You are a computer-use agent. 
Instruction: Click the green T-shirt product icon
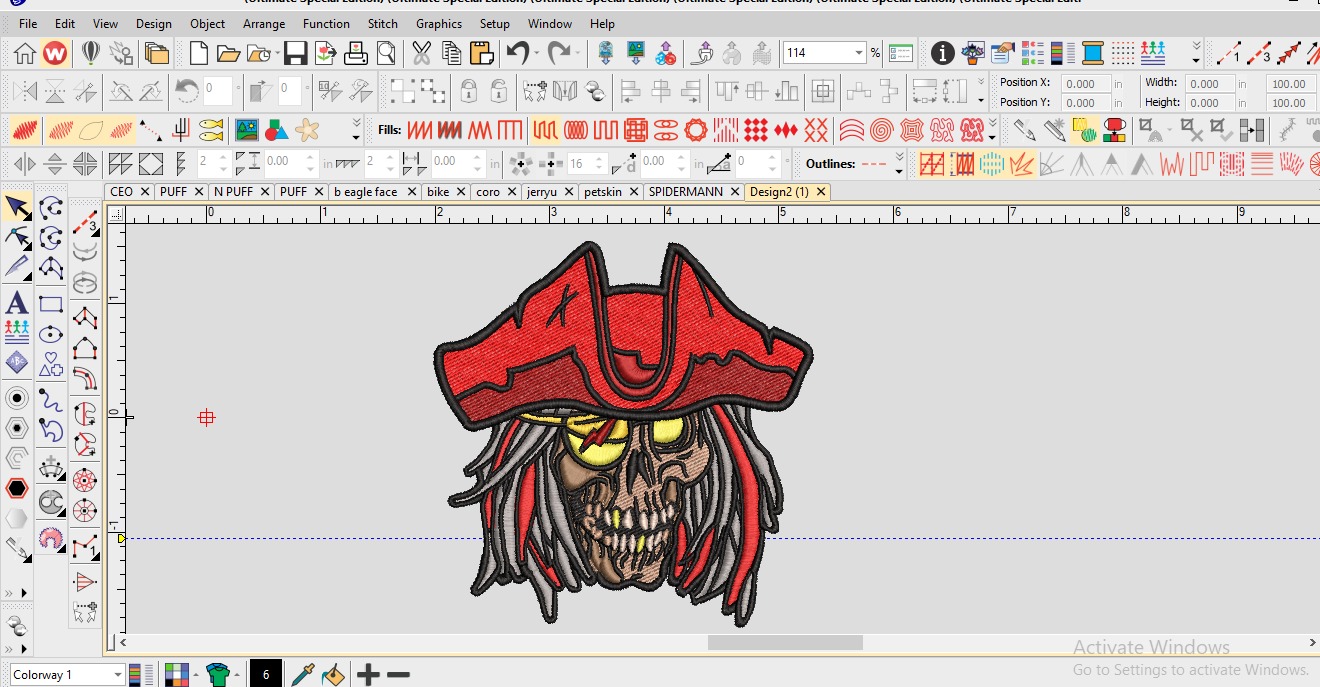[217, 675]
